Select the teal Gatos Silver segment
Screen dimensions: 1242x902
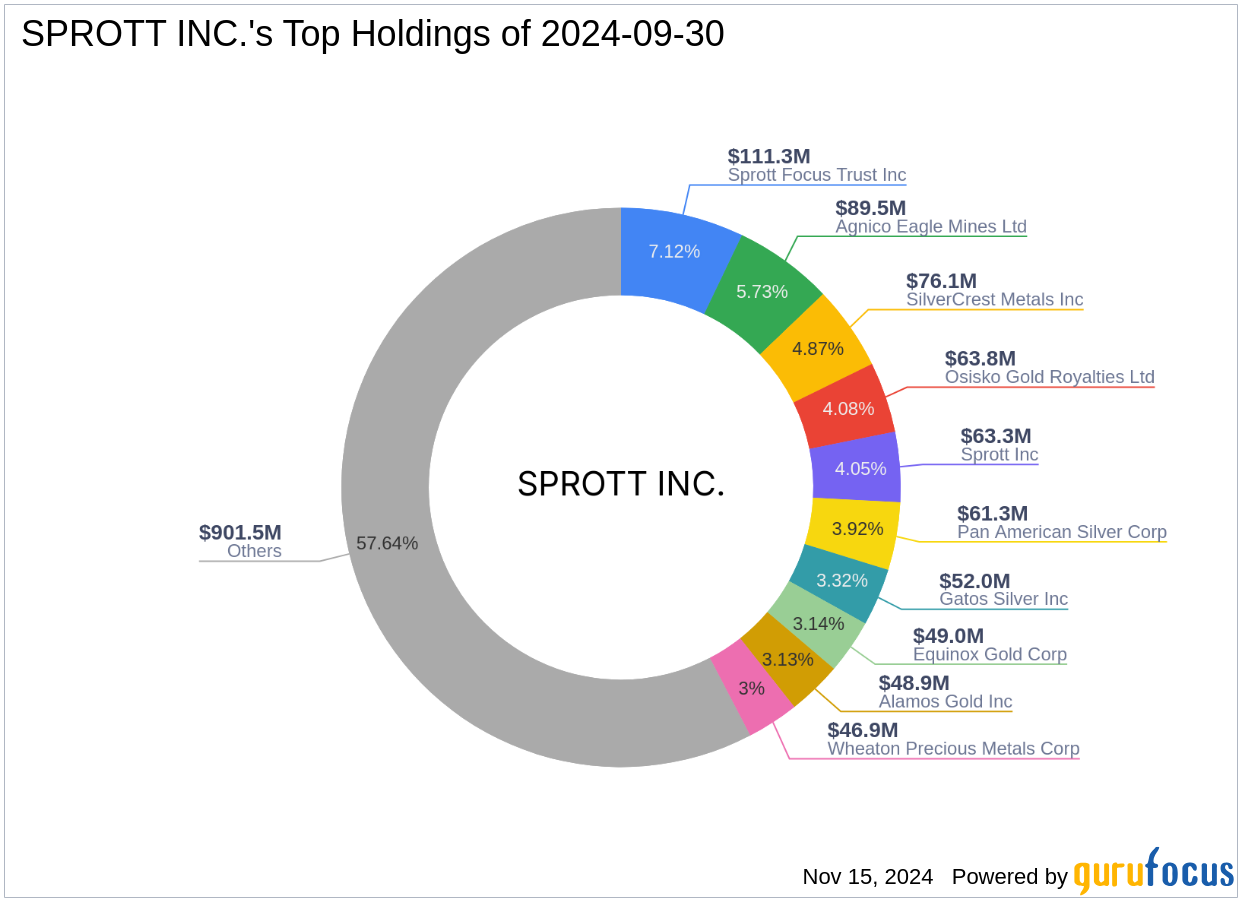click(x=845, y=580)
